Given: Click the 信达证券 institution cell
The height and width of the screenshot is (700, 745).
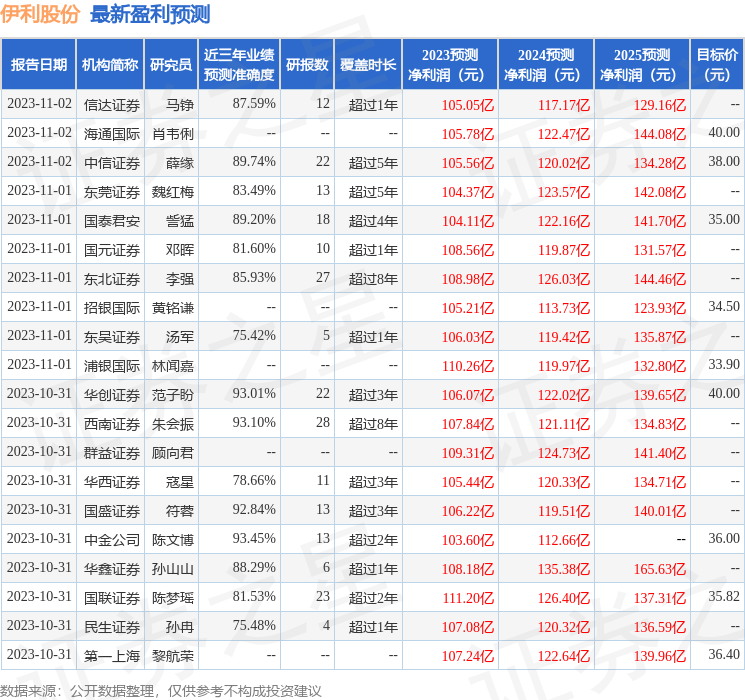Looking at the screenshot, I should (112, 105).
